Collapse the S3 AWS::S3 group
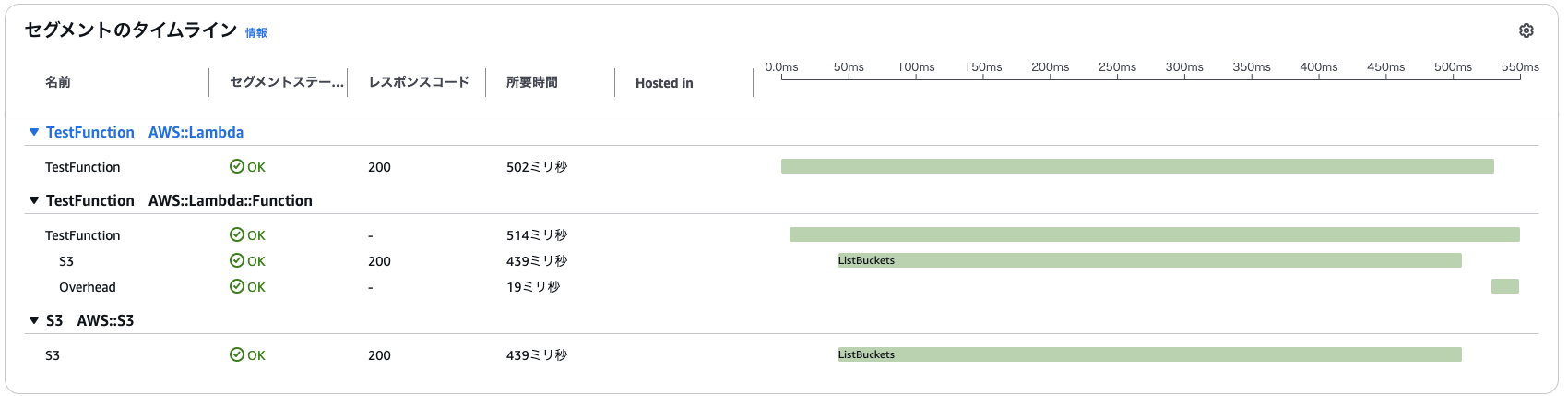 point(34,320)
